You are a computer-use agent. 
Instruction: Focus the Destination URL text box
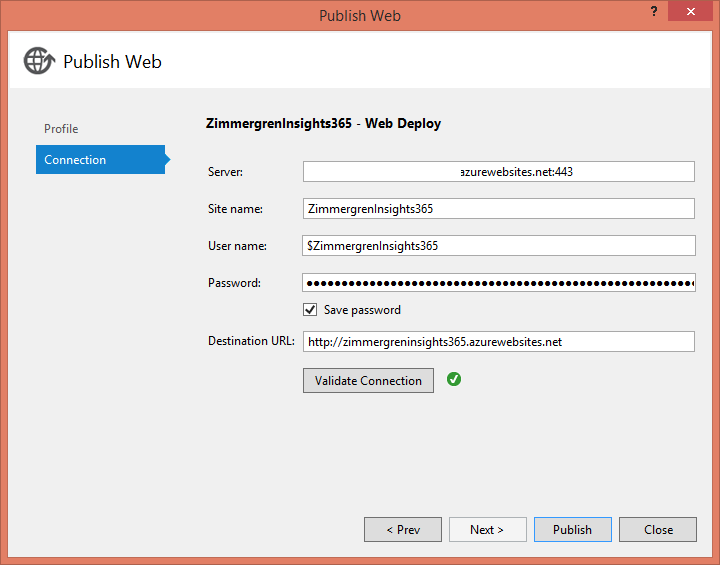(x=498, y=342)
